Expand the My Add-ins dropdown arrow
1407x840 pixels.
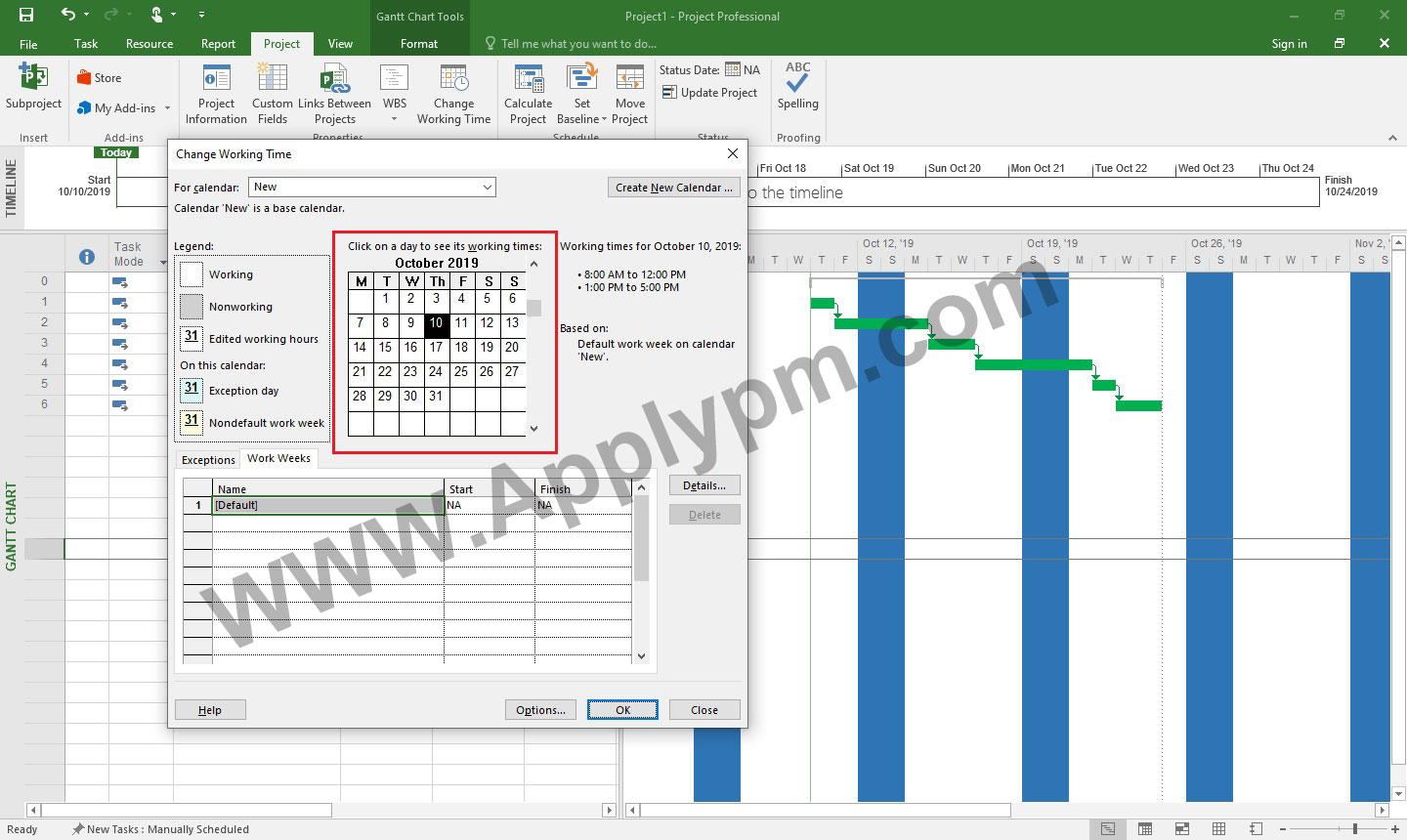167,108
